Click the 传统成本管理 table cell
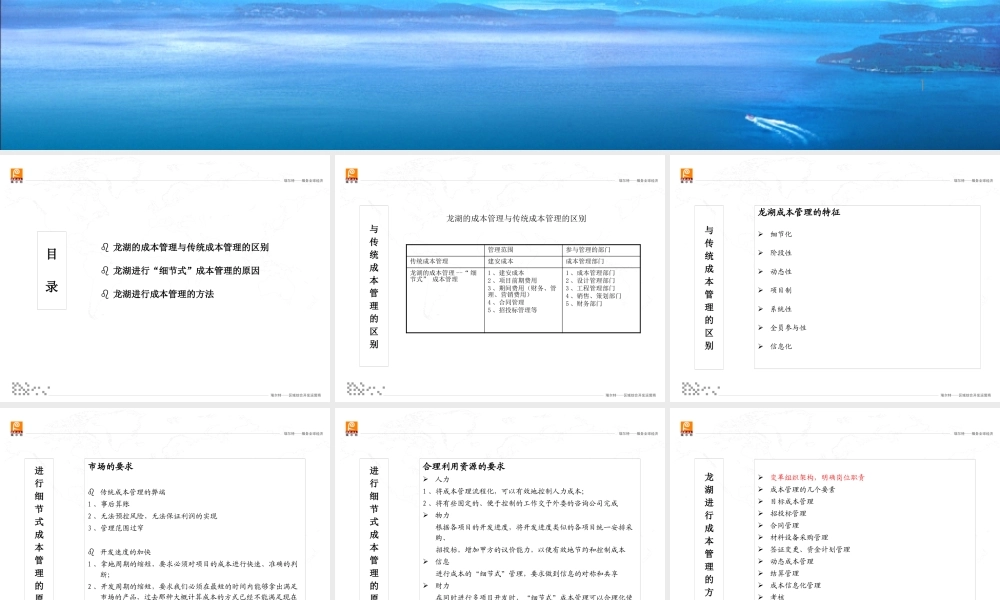 [445, 261]
